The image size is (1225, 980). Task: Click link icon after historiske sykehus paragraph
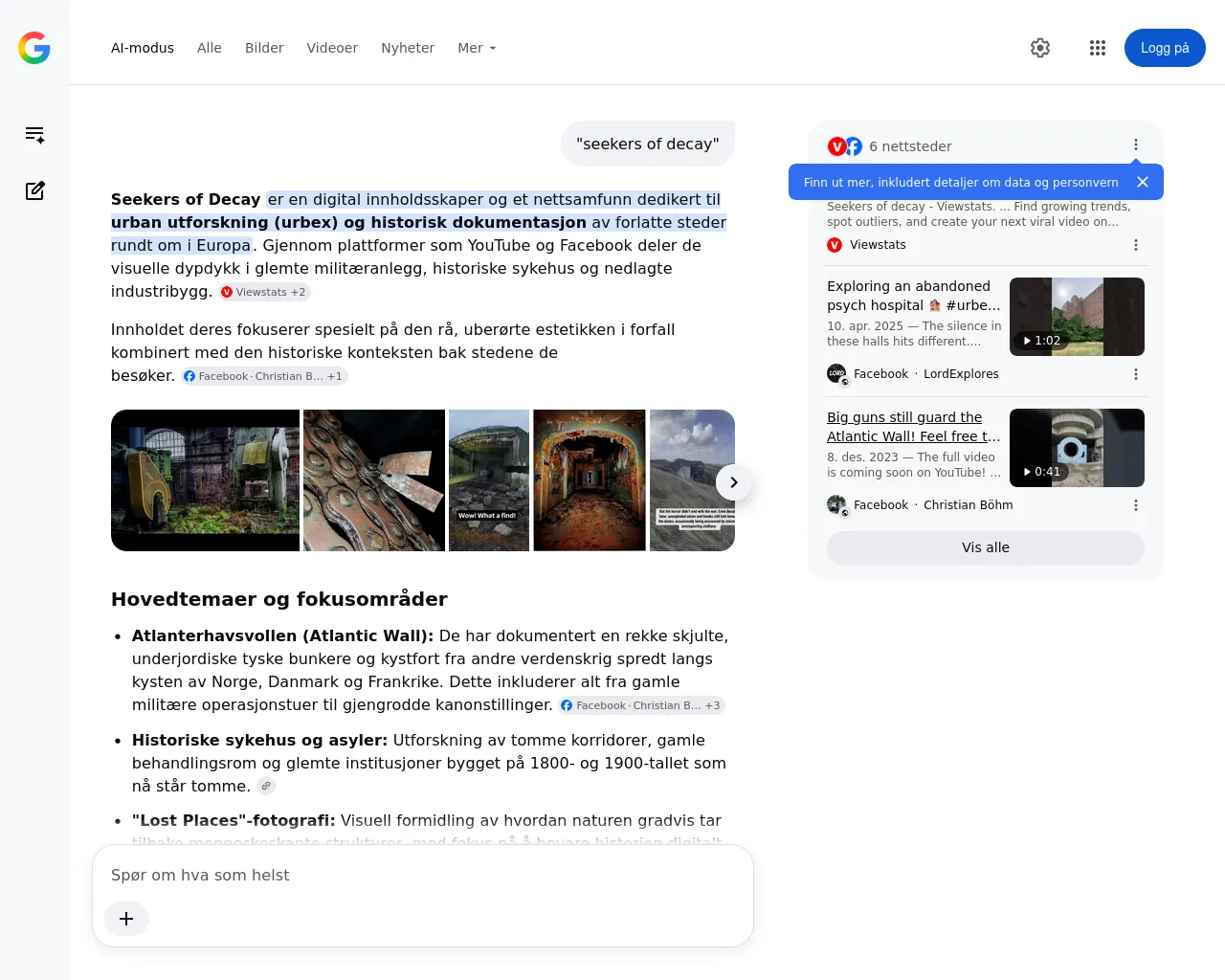266,786
